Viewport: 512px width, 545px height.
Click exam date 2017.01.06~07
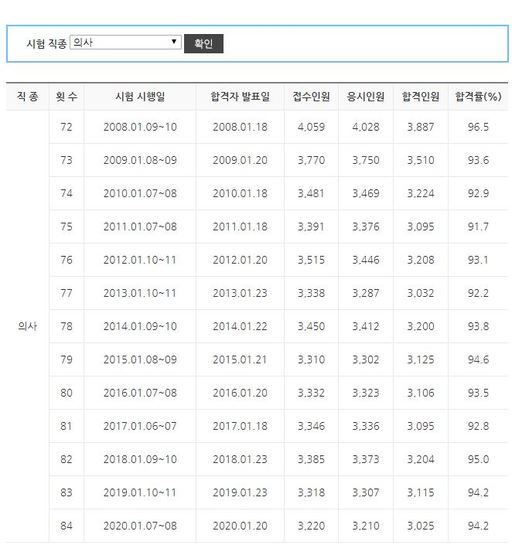click(140, 426)
